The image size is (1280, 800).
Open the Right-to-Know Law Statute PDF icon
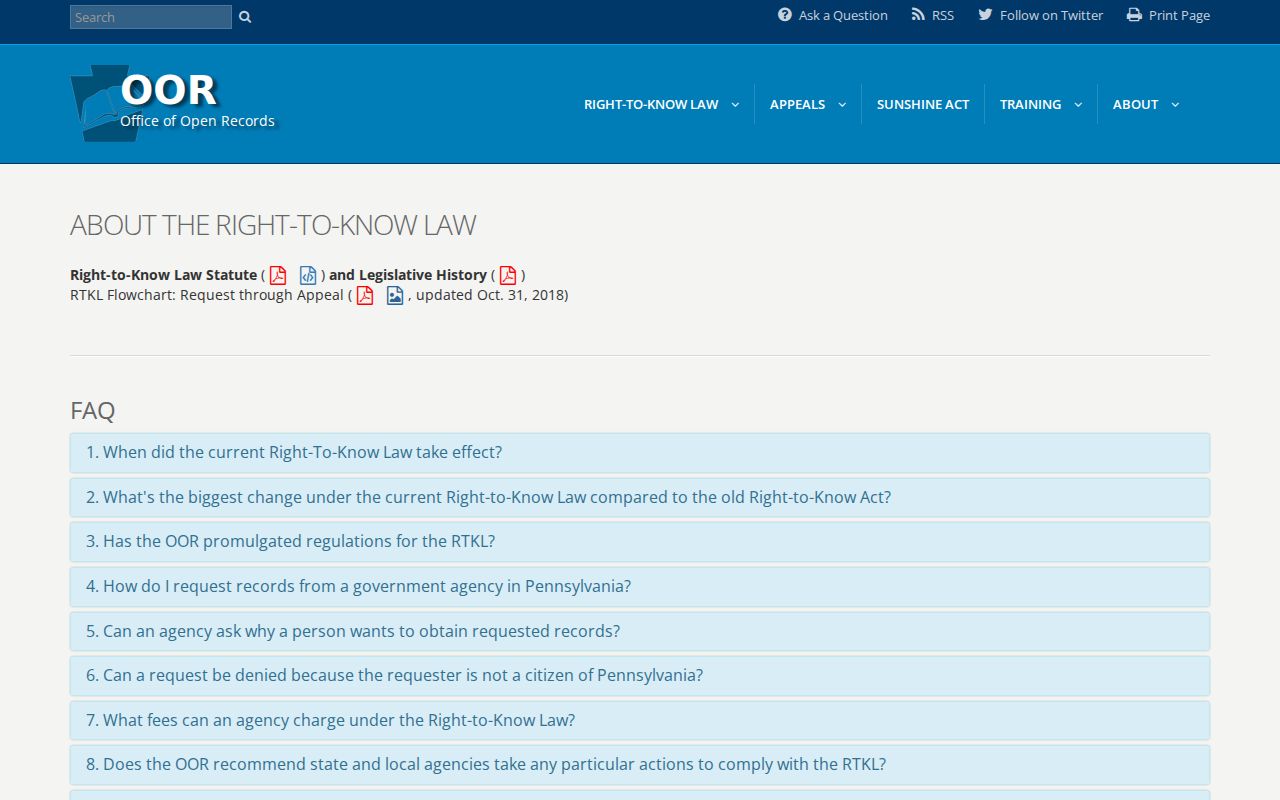pos(278,275)
